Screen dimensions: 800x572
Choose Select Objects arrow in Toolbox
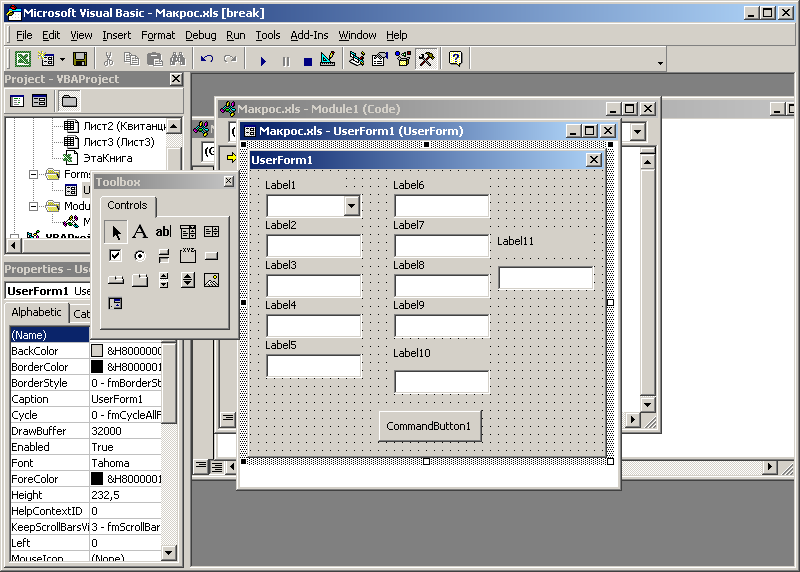pos(116,232)
